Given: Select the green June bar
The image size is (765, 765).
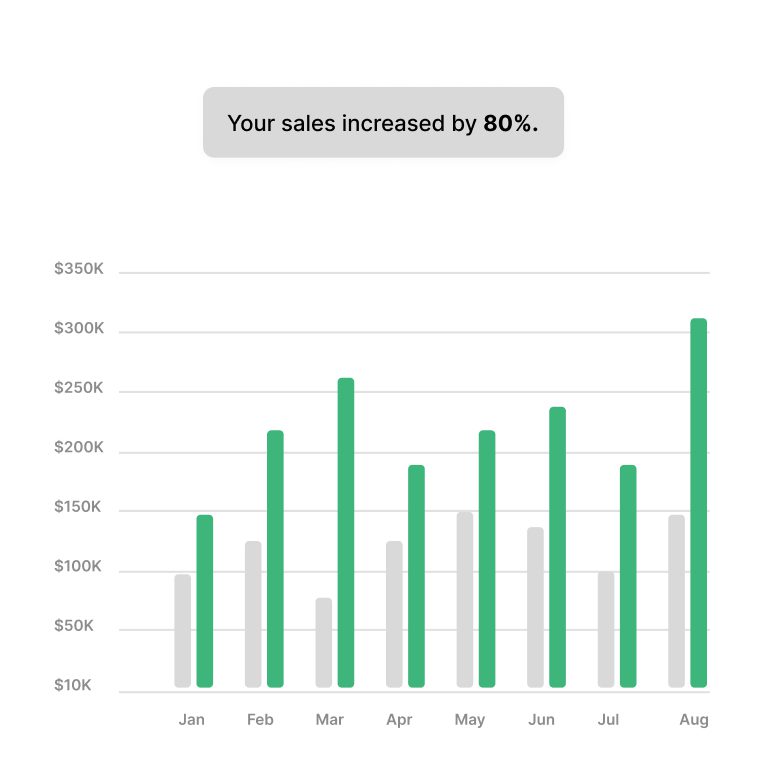Looking at the screenshot, I should click(557, 547).
